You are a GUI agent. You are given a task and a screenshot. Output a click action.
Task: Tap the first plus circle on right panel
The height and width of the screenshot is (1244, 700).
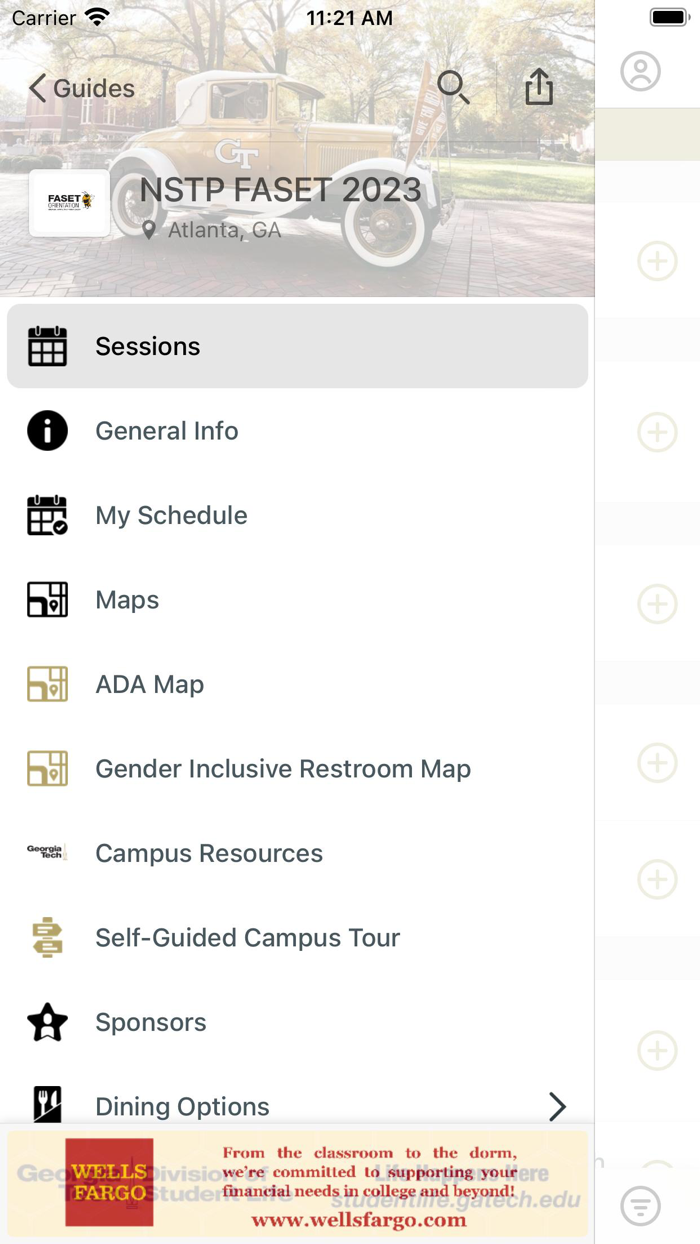(x=657, y=261)
